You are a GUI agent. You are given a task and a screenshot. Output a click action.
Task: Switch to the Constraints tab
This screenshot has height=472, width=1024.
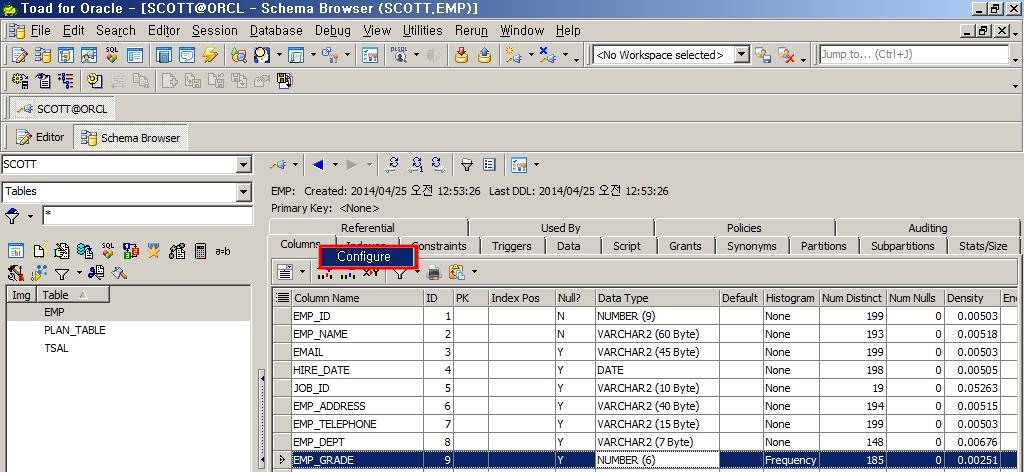[x=439, y=246]
